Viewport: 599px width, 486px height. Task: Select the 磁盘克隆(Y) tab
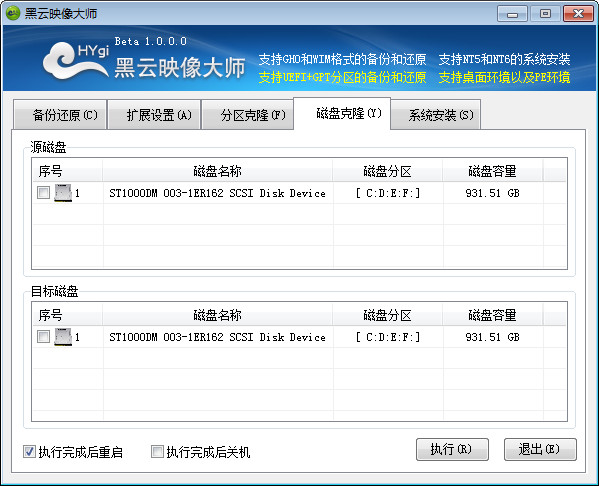342,113
